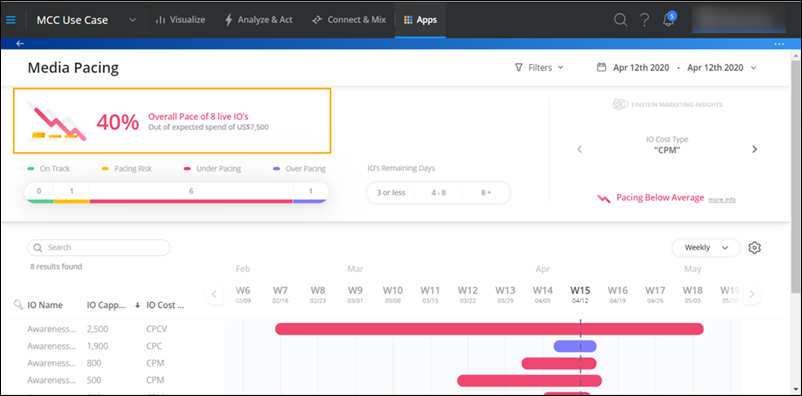Open the hamburger navigation menu
Viewport: 802px width, 396px height.
pyautogui.click(x=11, y=20)
